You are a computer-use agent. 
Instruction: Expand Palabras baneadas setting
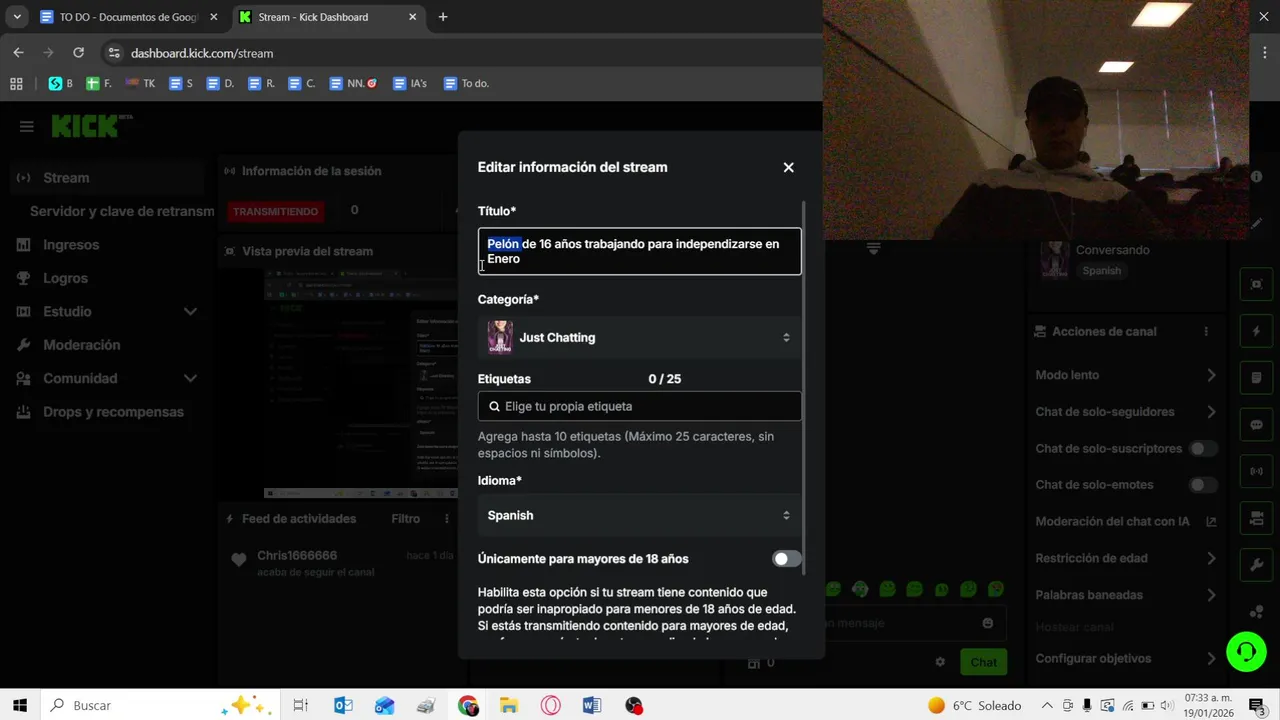coord(1126,595)
